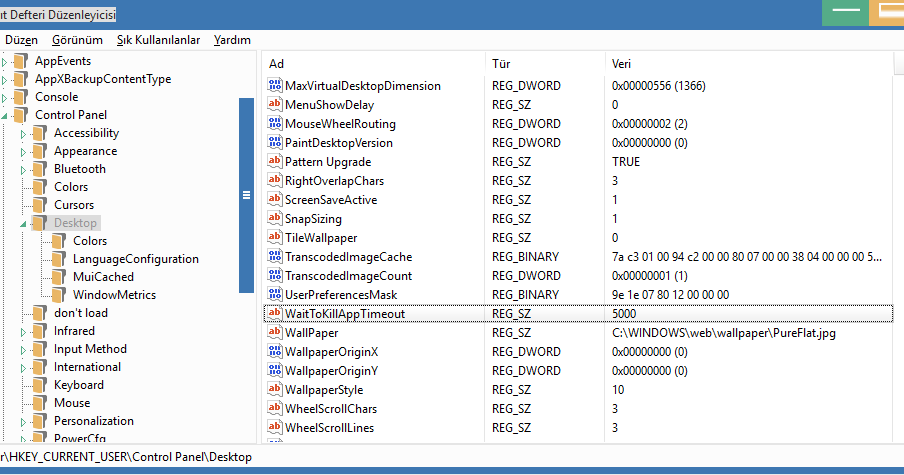Viewport: 904px width, 475px height.
Task: Expand the Console tree node
Action: pos(5,97)
